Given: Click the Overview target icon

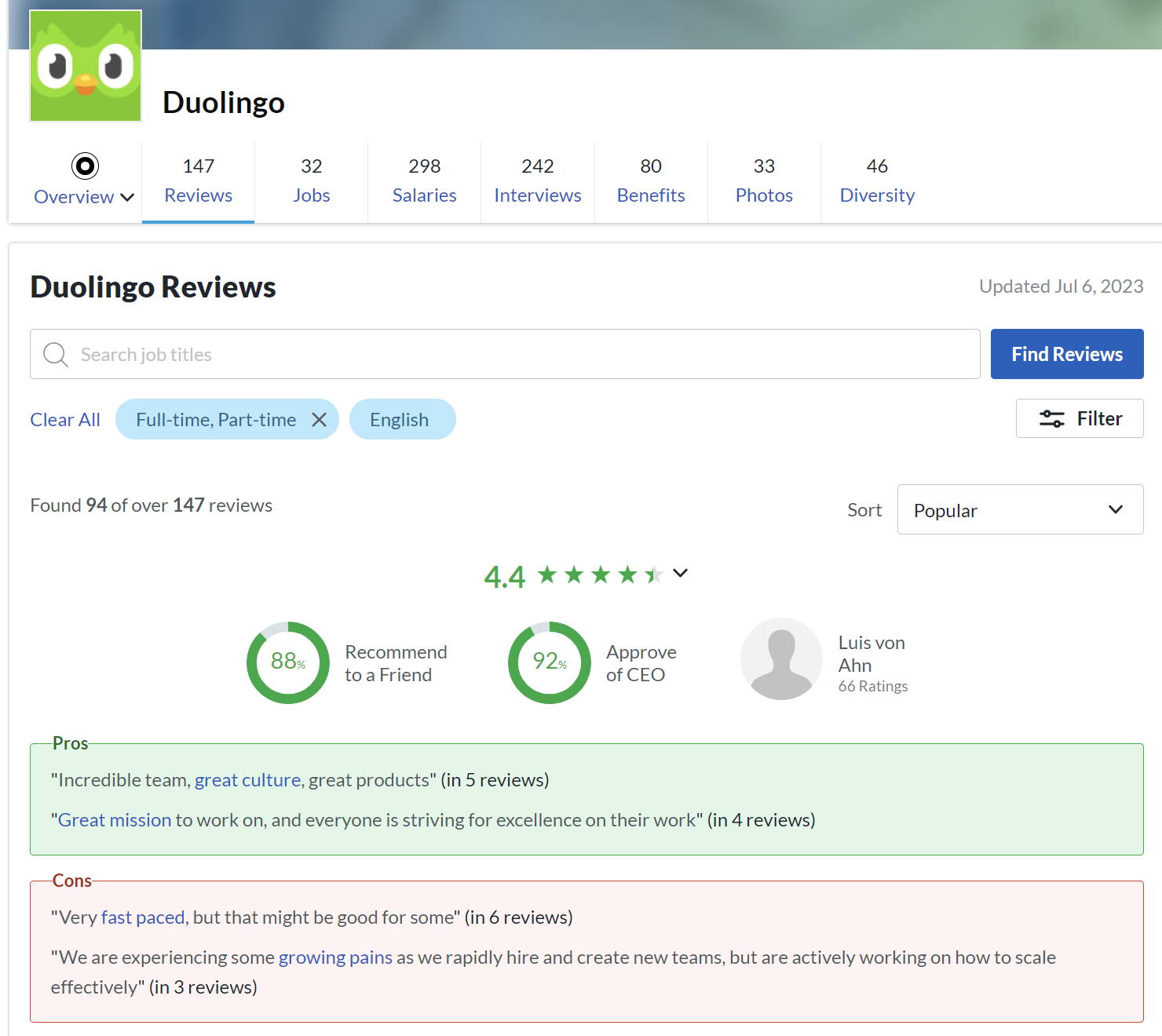Looking at the screenshot, I should pos(85,166).
